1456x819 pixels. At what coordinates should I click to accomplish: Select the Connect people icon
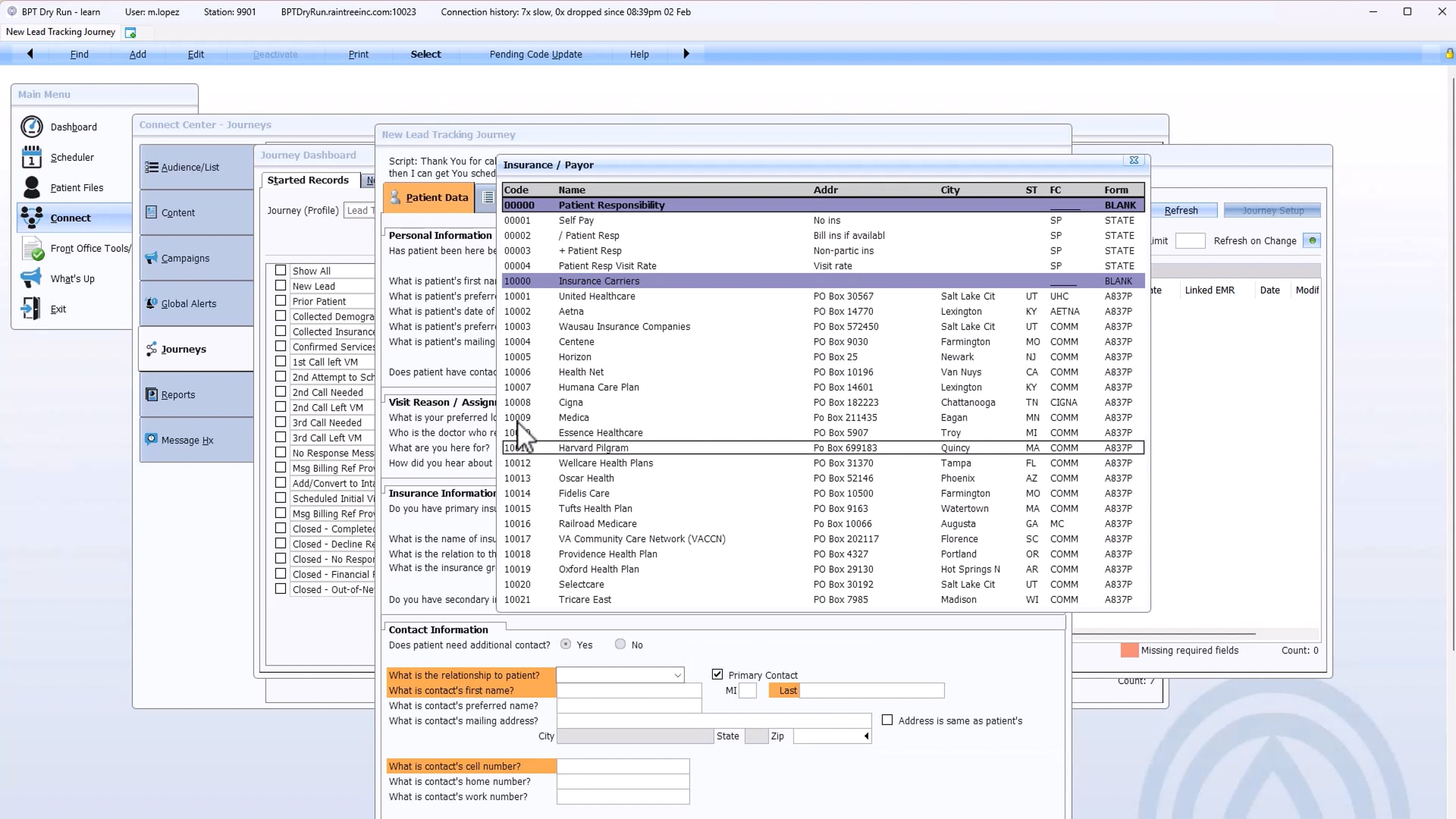click(x=32, y=217)
